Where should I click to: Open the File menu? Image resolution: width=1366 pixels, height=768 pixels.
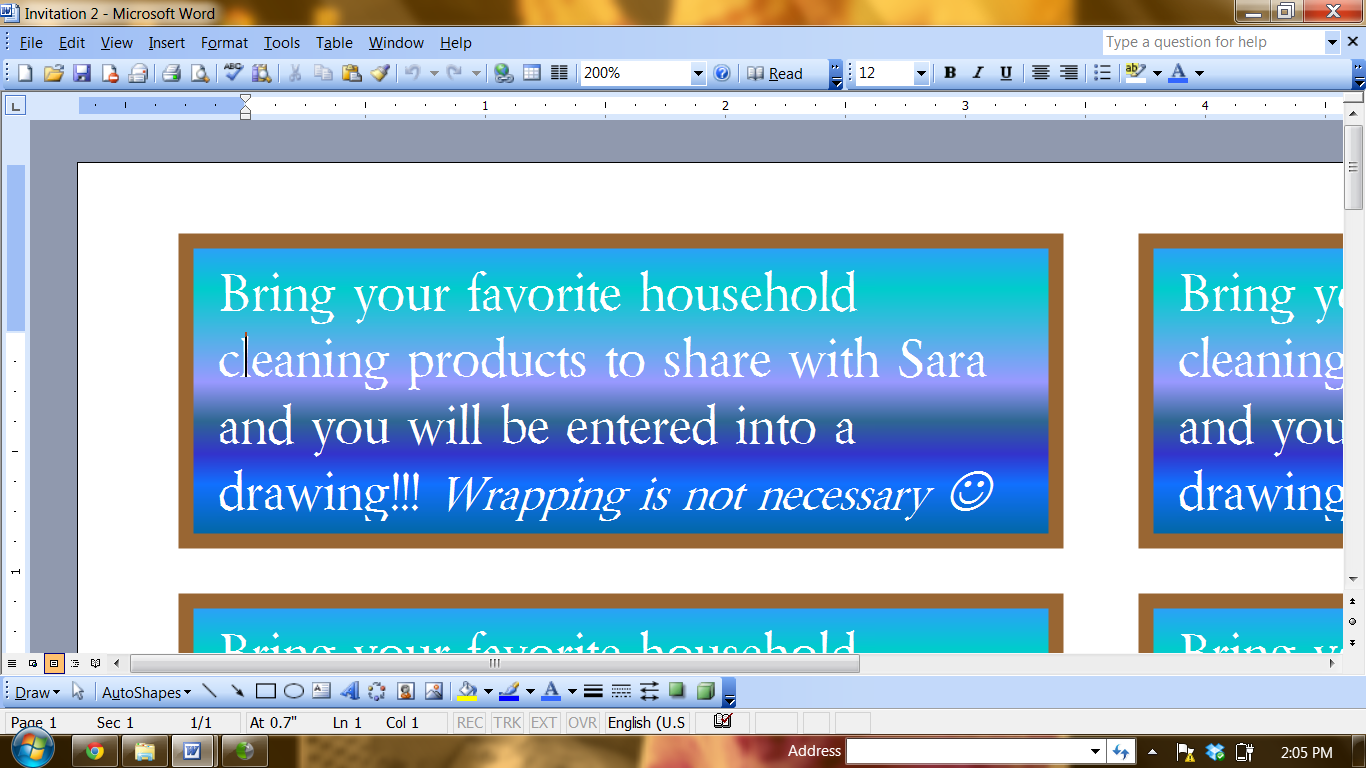click(x=31, y=43)
